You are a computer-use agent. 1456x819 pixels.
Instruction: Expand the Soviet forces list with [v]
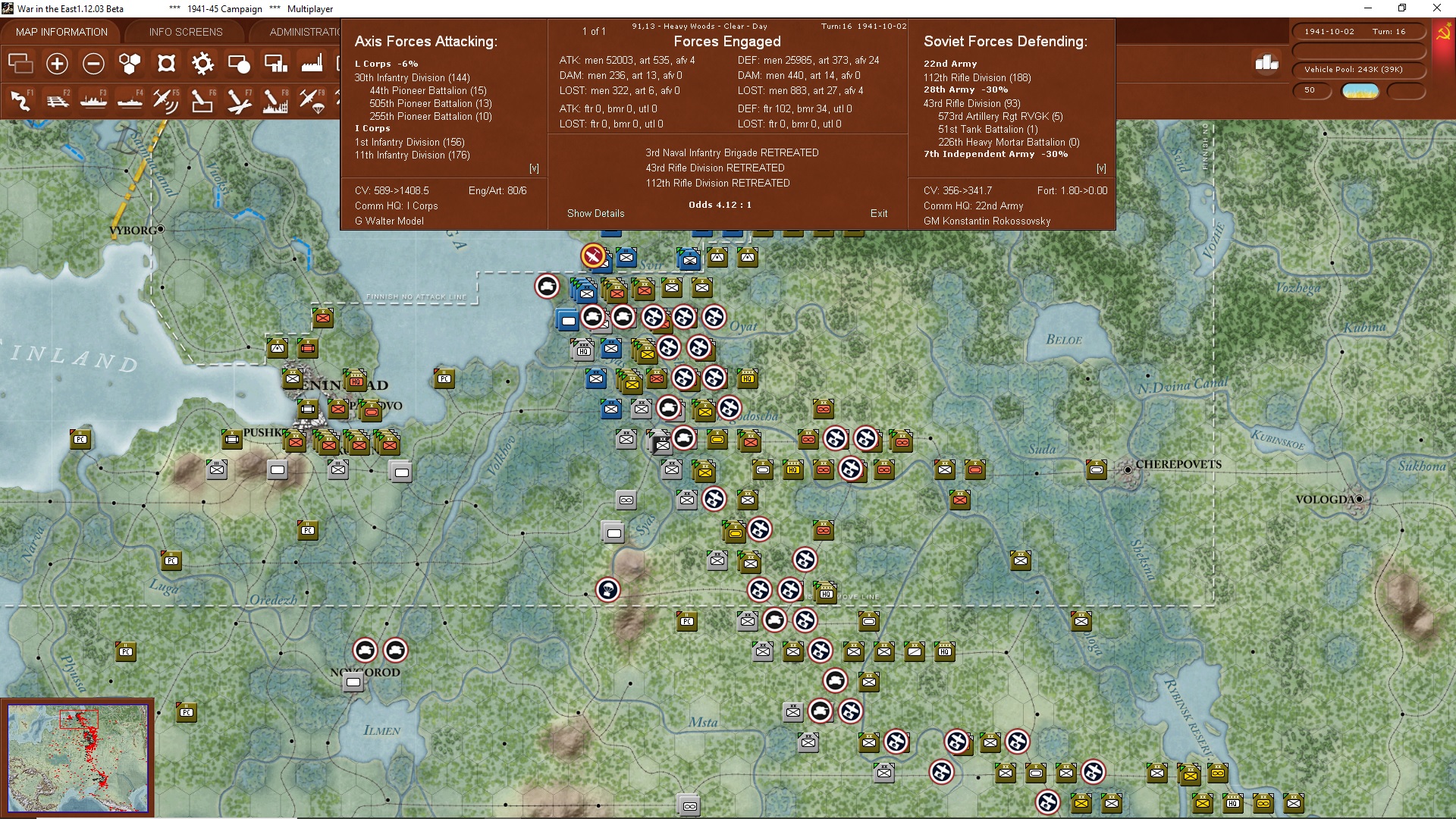coord(1101,168)
